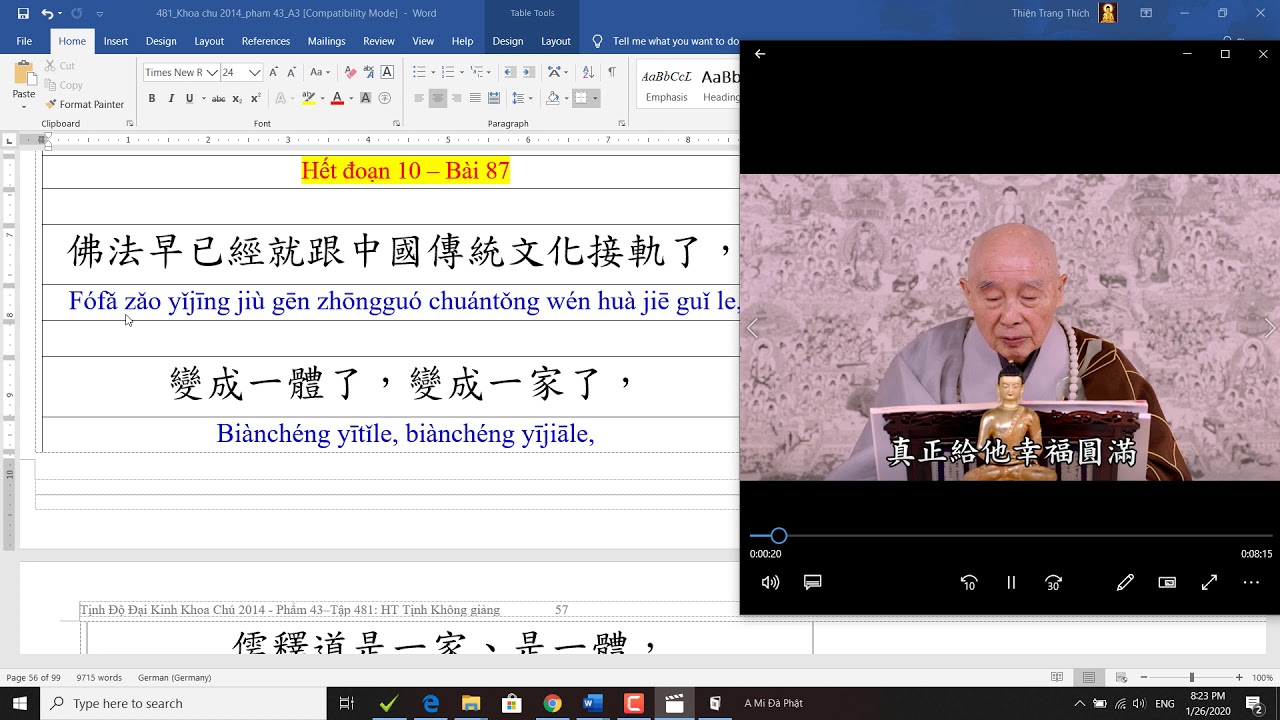The image size is (1280, 720).
Task: Increase font size with Grow Font
Action: pyautogui.click(x=273, y=72)
